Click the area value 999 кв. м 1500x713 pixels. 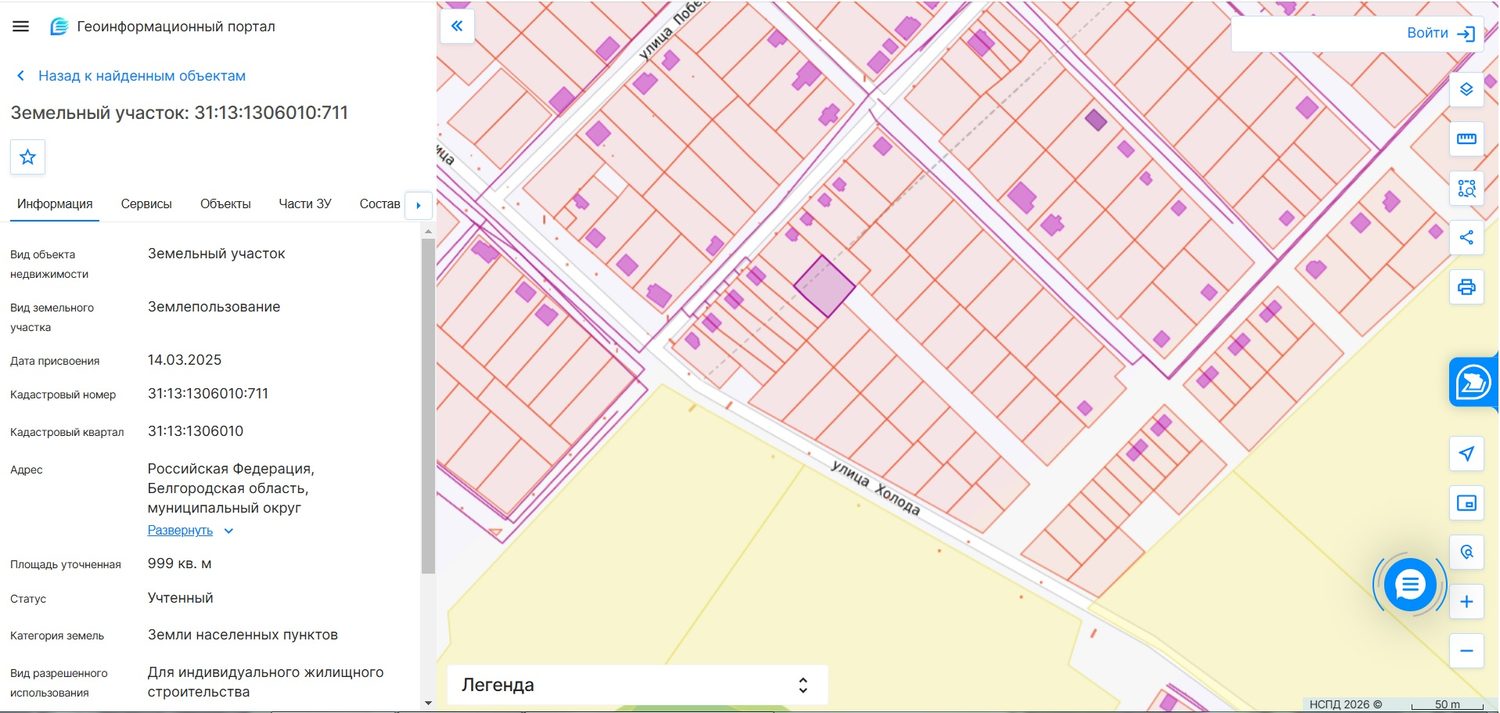(x=180, y=564)
